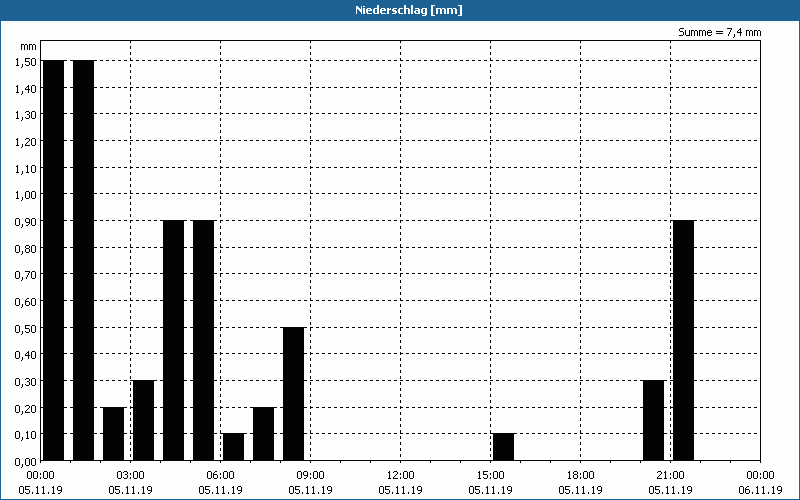Click the 0,90 mm bar just before 06:00
Screen dimensions: 800x500
[204, 340]
